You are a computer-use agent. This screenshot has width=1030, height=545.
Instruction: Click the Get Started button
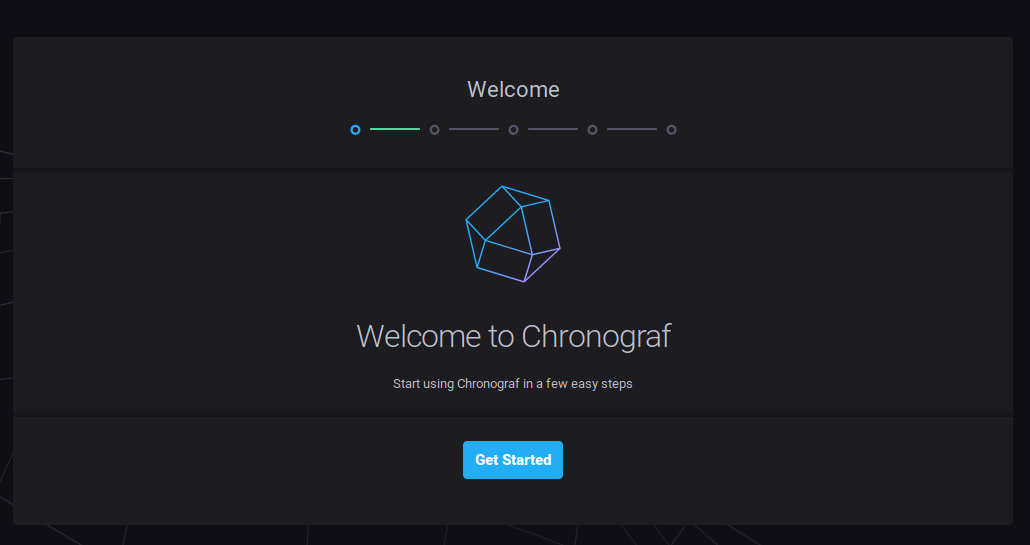tap(512, 460)
